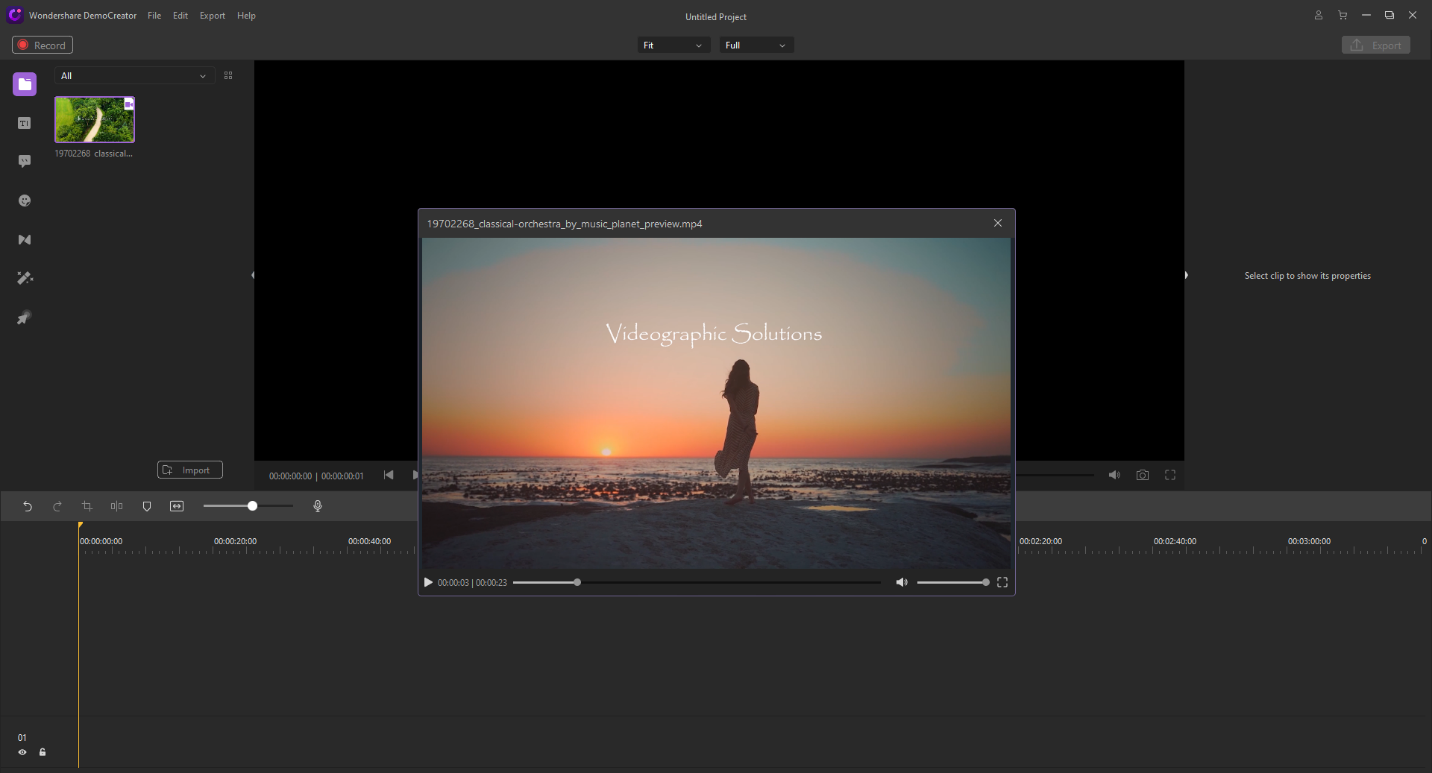Add a marker with the shield icon
Image resolution: width=1432 pixels, height=773 pixels.
tap(147, 506)
